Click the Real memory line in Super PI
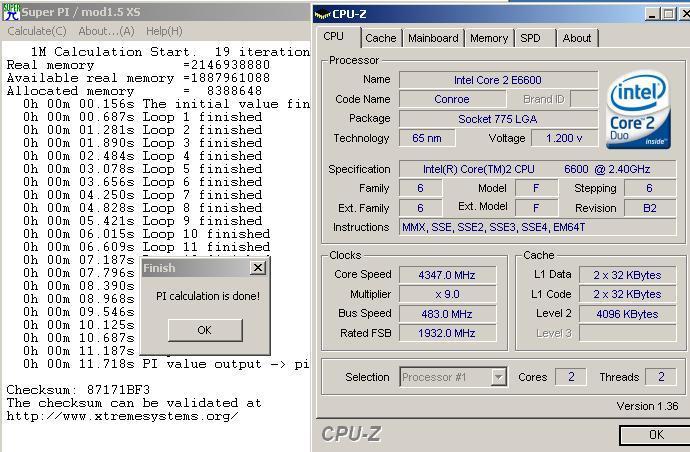This screenshot has width=690, height=452. [x=138, y=65]
